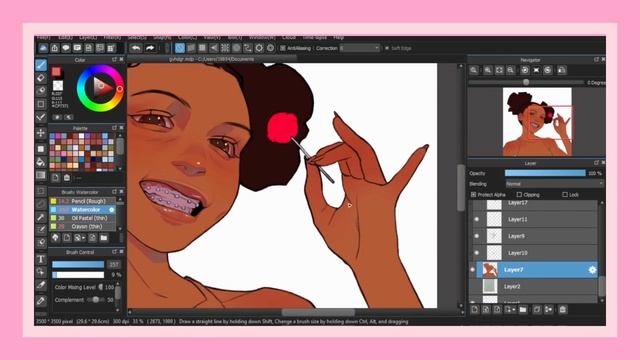Click the floppy disk Save icon

89,48
